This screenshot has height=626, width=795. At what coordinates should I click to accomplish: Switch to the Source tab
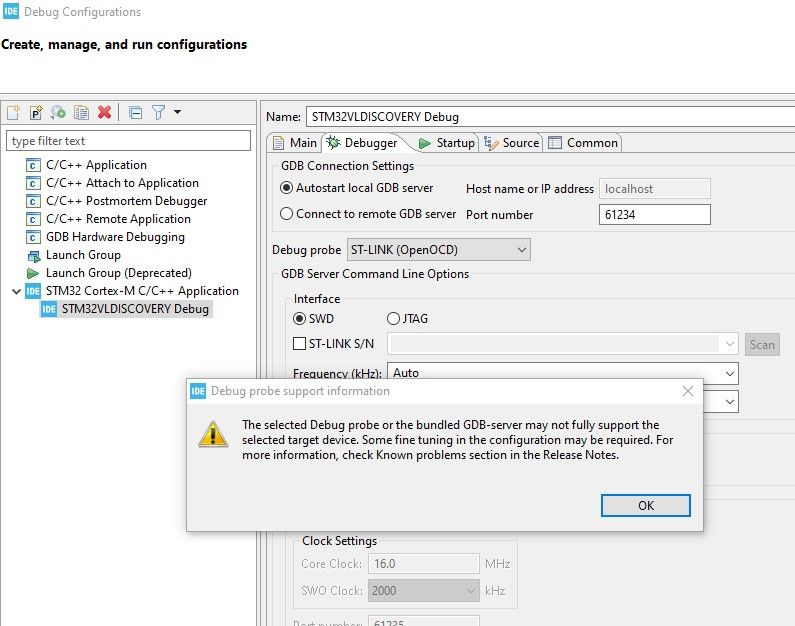[512, 143]
